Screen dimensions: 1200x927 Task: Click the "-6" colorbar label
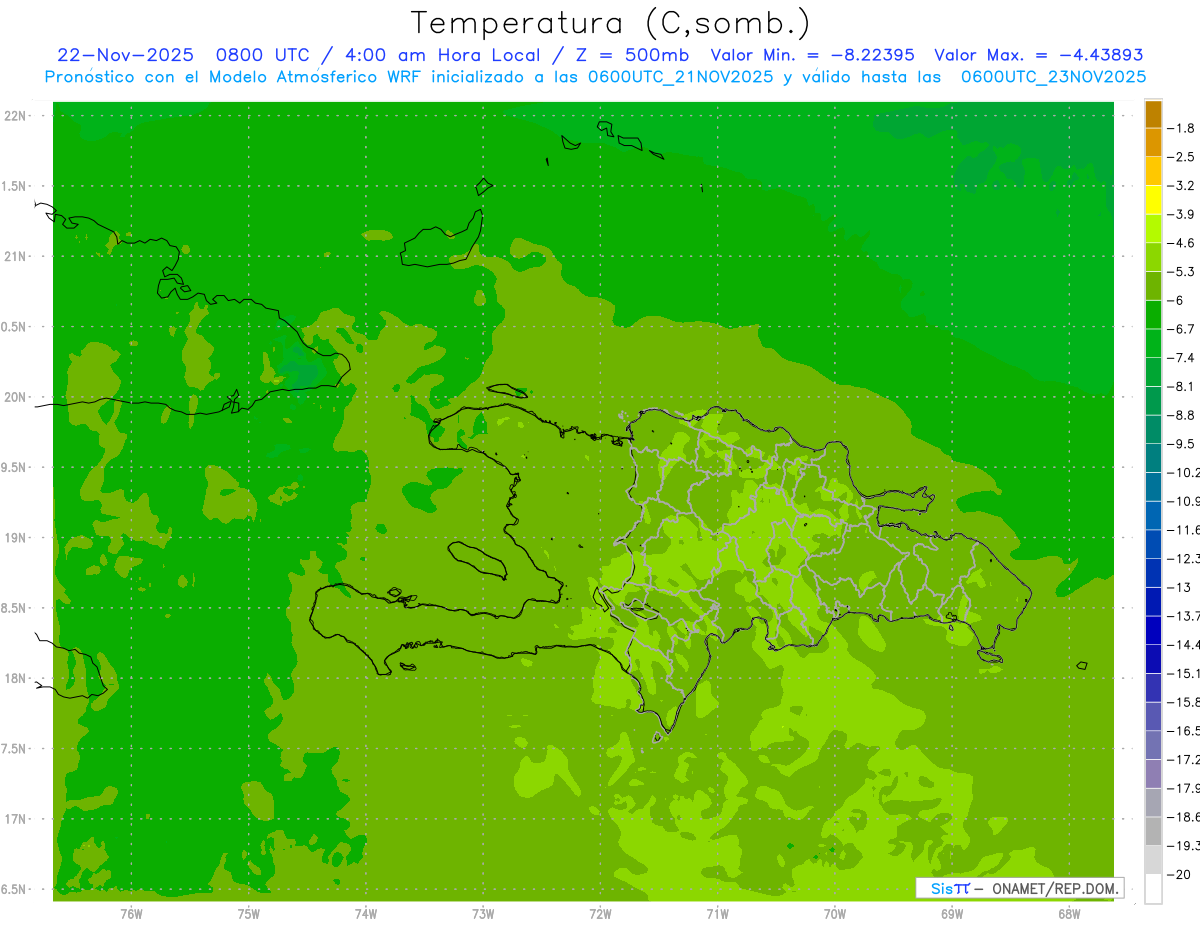tap(1176, 300)
